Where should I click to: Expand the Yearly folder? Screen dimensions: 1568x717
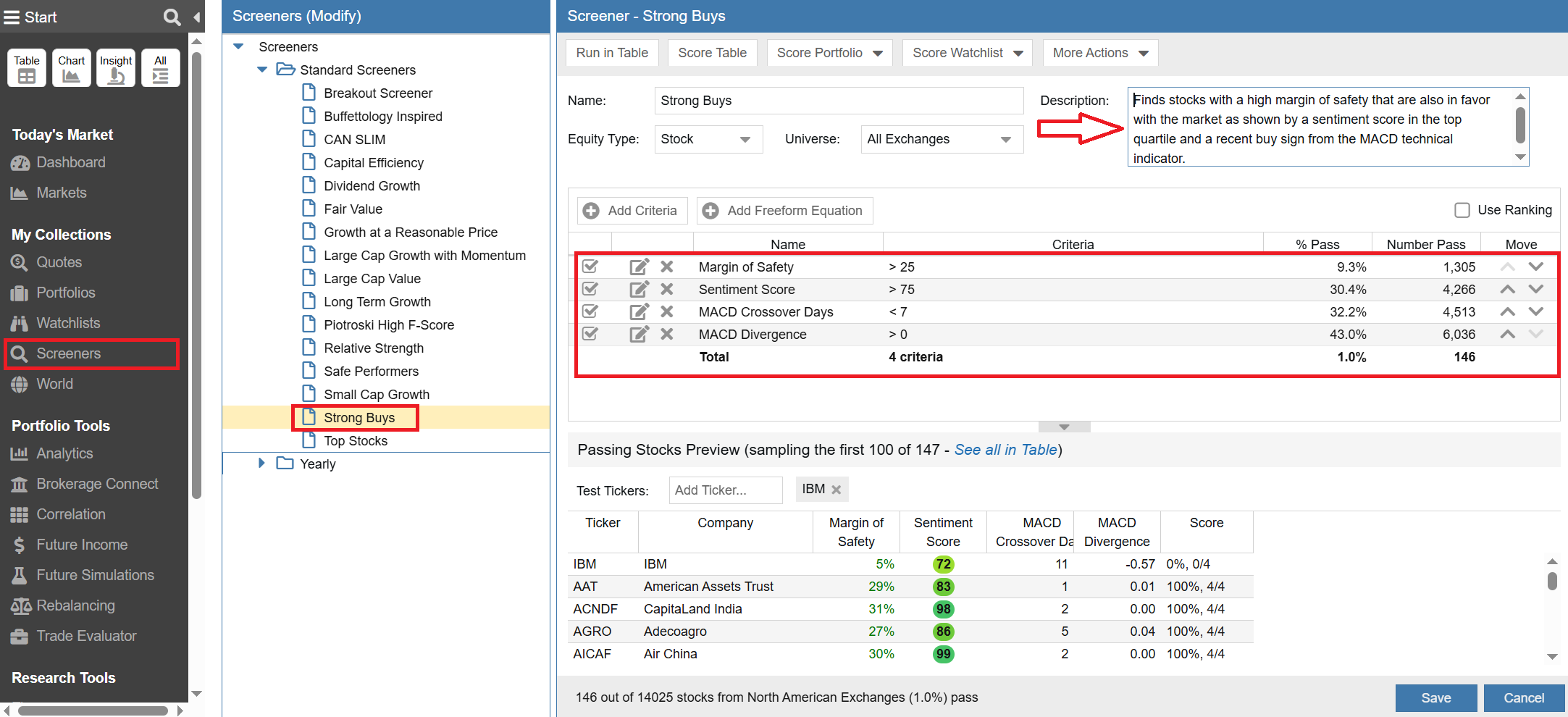click(262, 464)
